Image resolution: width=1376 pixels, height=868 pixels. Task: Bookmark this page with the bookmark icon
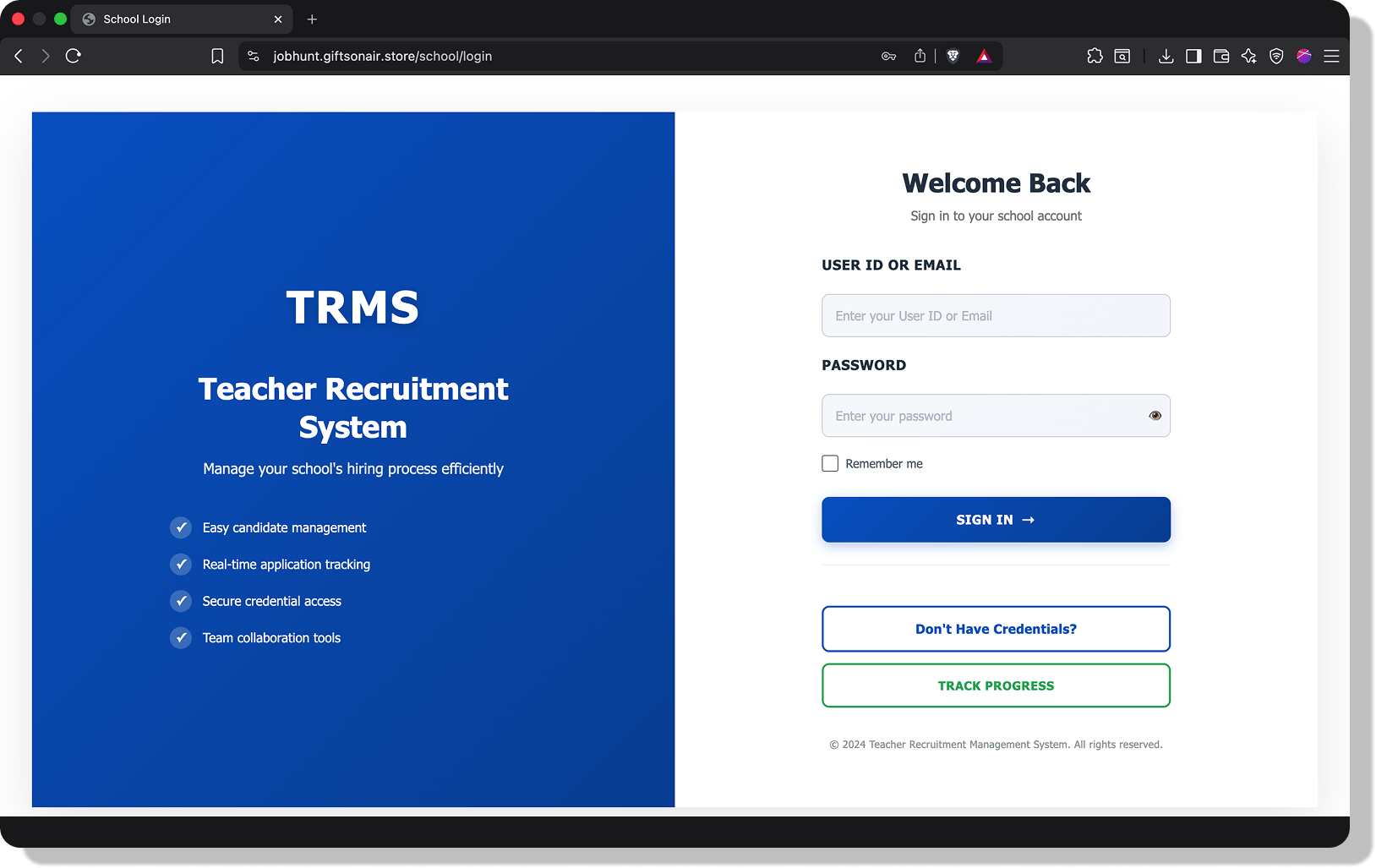(x=217, y=56)
